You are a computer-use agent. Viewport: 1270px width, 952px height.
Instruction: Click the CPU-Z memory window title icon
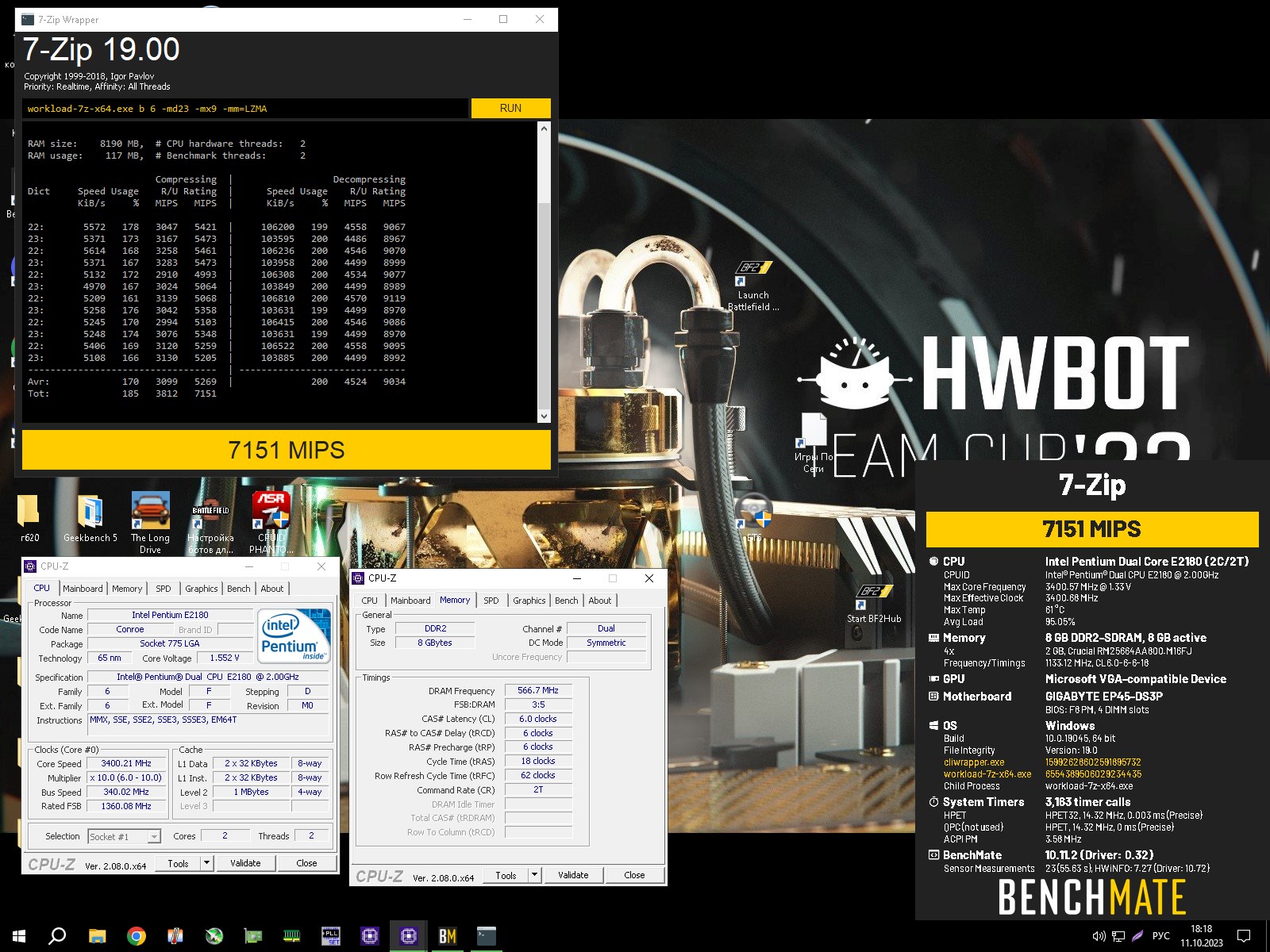coord(359,578)
